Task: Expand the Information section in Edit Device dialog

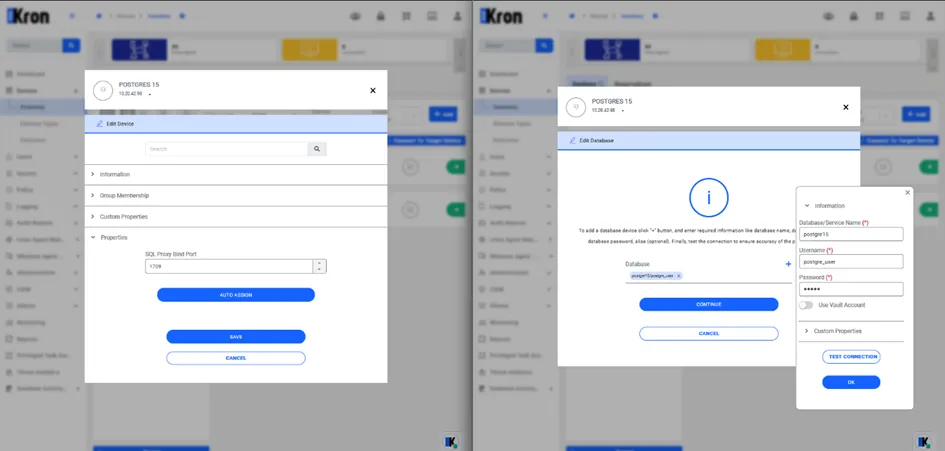Action: coord(236,174)
